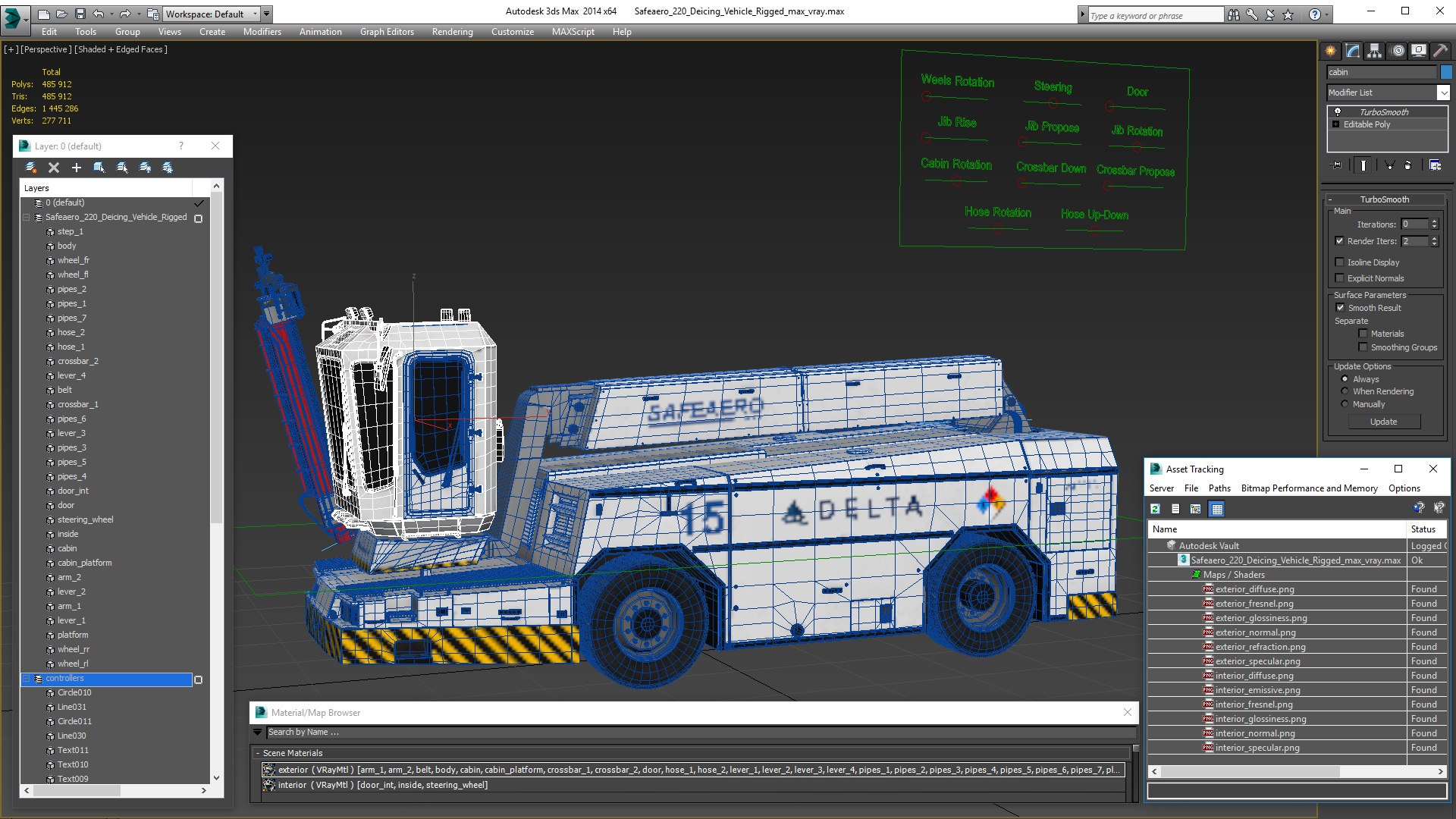Screen dimensions: 1456x819
Task: Enable Separate by Materials checkbox
Action: pos(1363,333)
